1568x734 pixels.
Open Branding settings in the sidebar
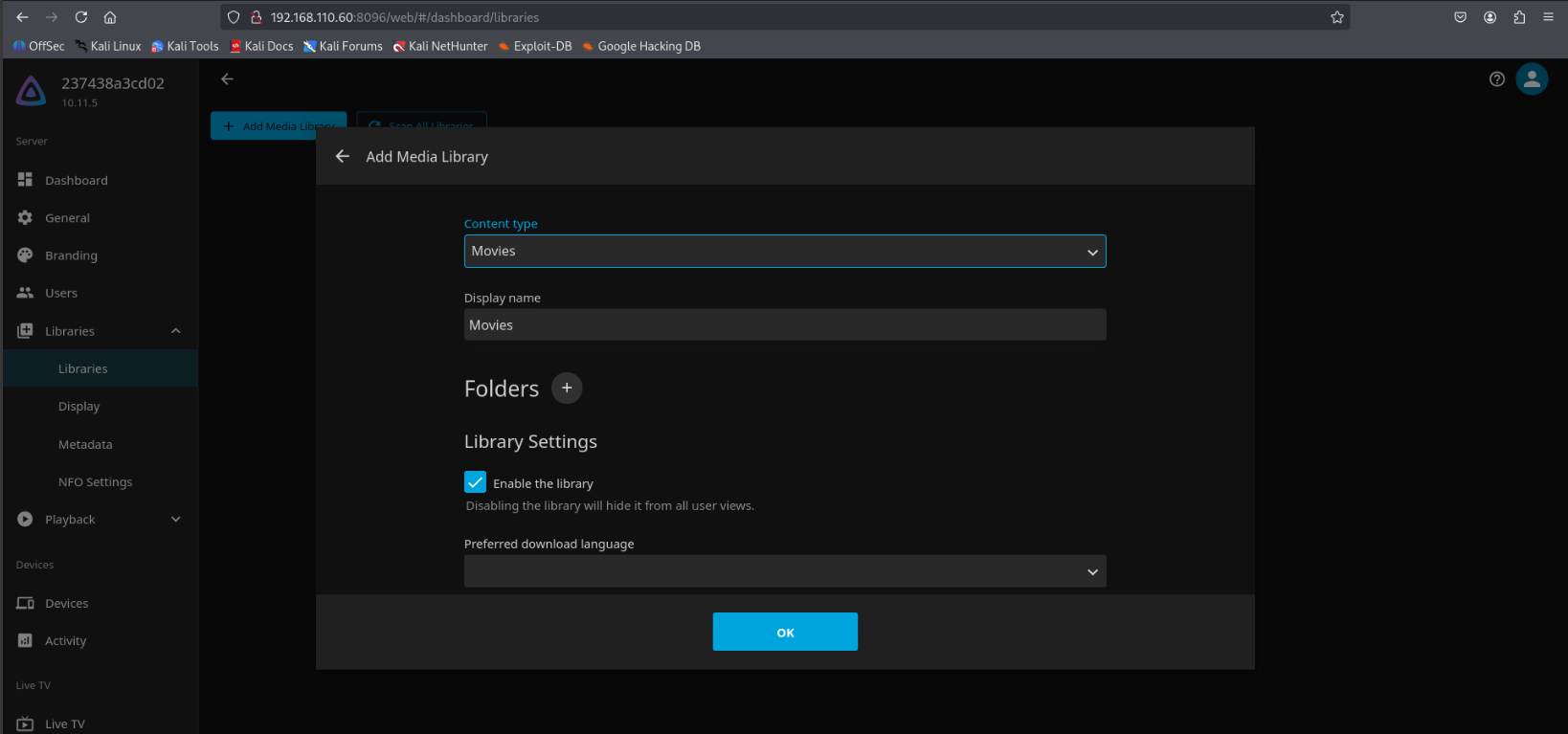click(71, 256)
